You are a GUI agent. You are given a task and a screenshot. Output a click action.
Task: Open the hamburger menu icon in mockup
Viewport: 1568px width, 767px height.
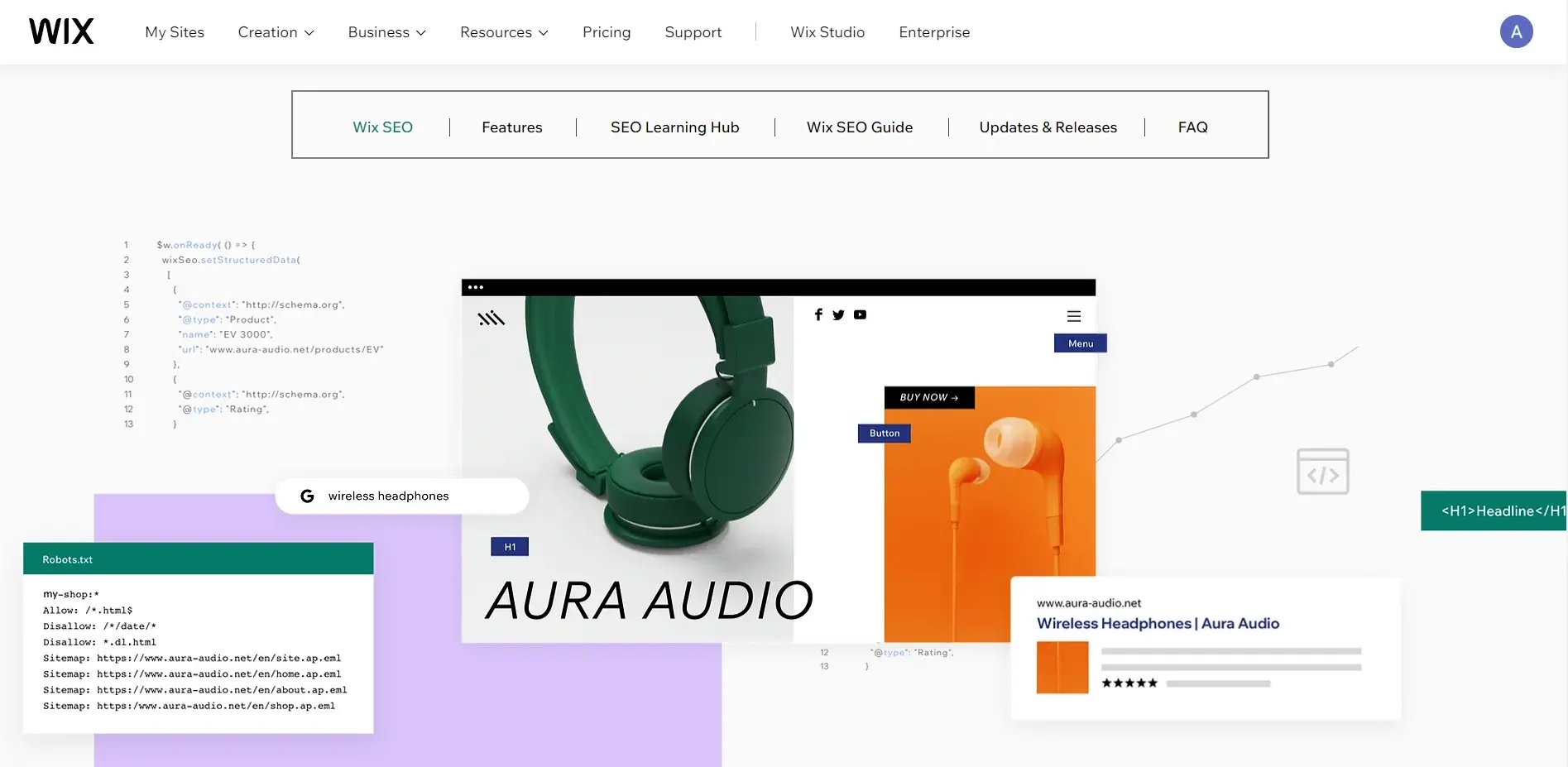[x=1074, y=316]
